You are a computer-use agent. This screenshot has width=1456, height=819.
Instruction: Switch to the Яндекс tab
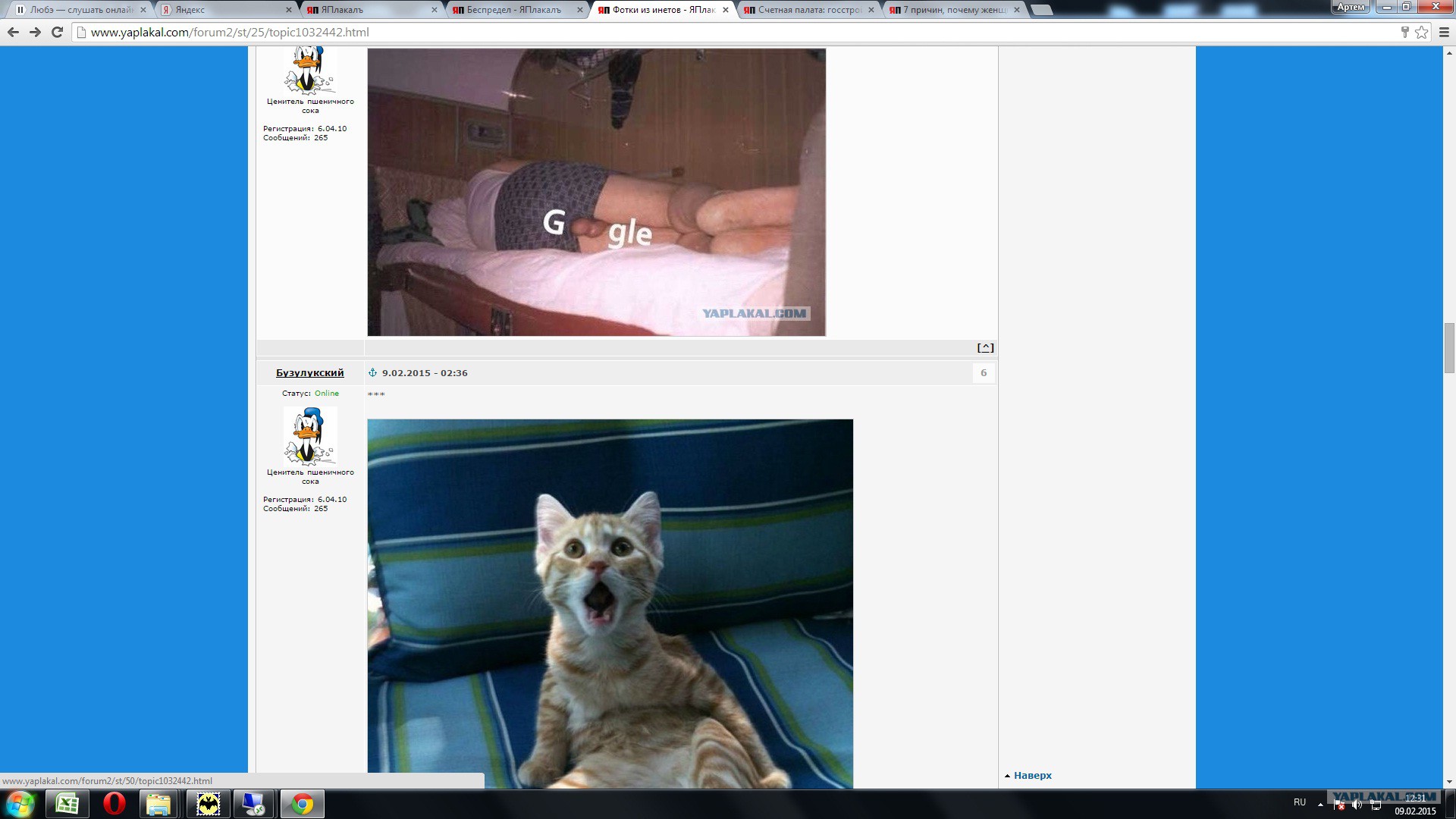[220, 10]
